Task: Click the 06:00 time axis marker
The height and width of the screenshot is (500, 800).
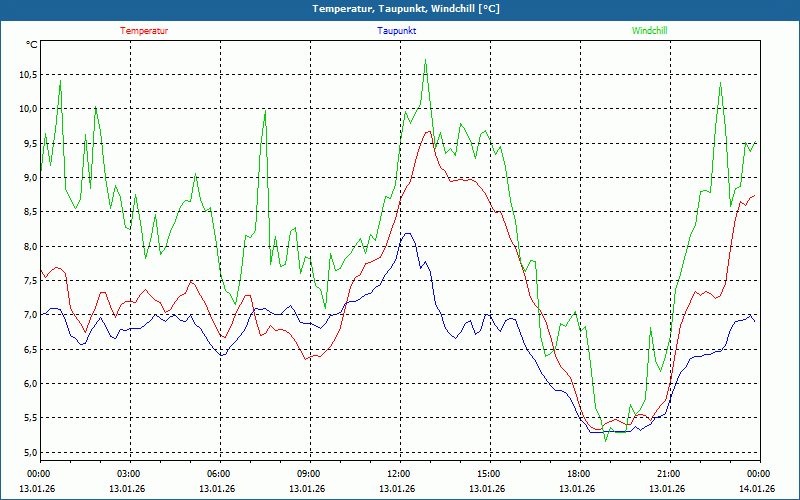Action: point(219,474)
